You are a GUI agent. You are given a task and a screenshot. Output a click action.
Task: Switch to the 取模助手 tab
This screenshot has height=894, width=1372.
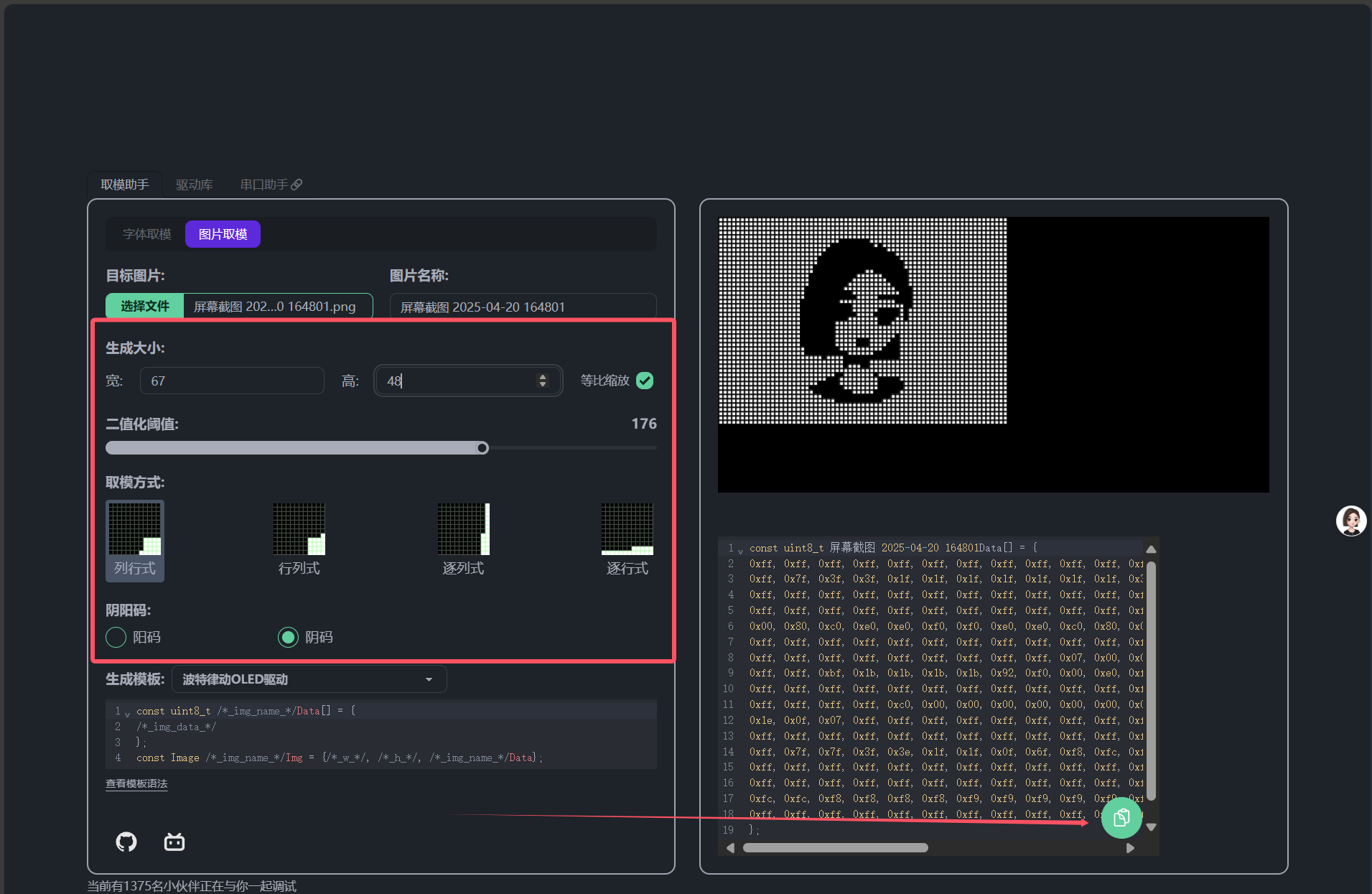click(125, 185)
